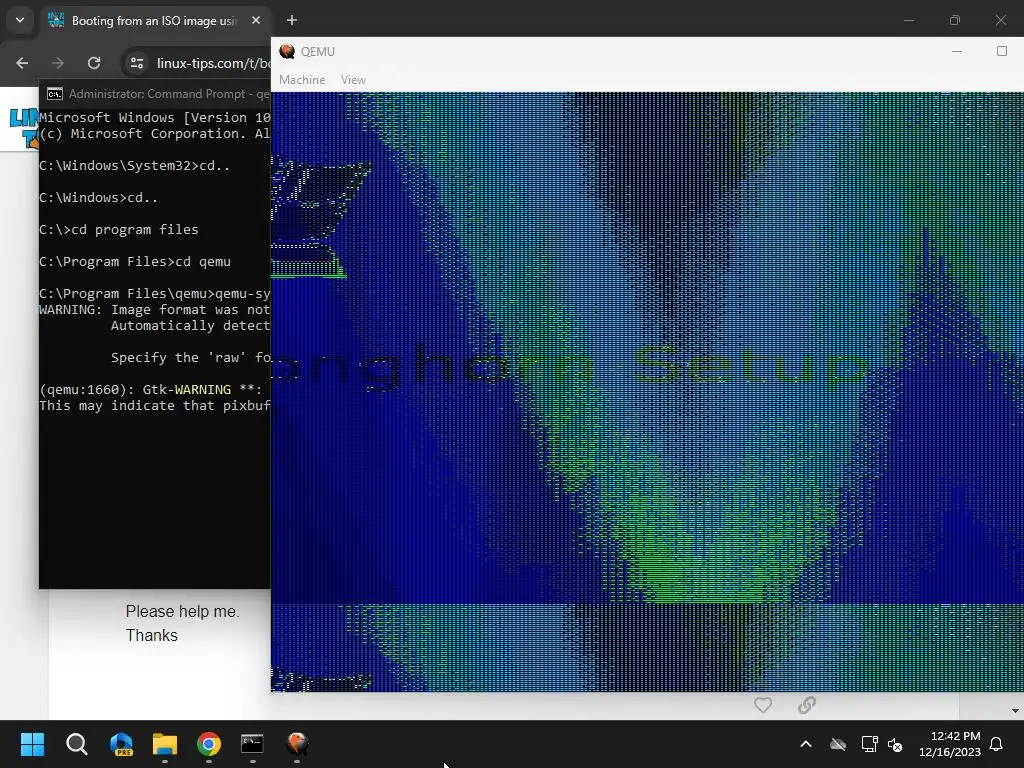Close the 'Booting from an ISO image' tab
Screen dimensions: 1024x768
256,20
